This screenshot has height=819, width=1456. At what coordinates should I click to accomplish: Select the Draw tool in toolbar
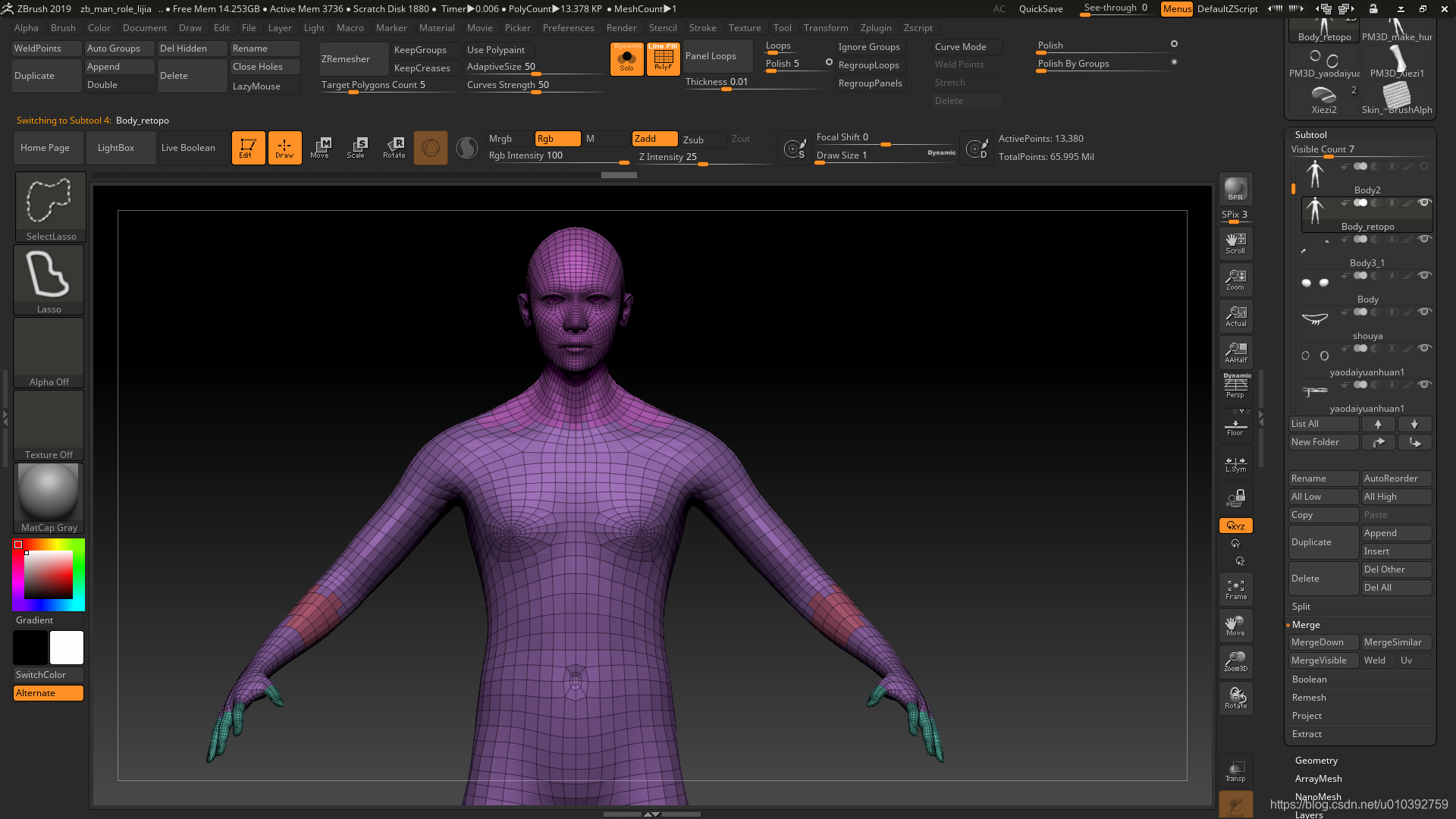pos(284,147)
